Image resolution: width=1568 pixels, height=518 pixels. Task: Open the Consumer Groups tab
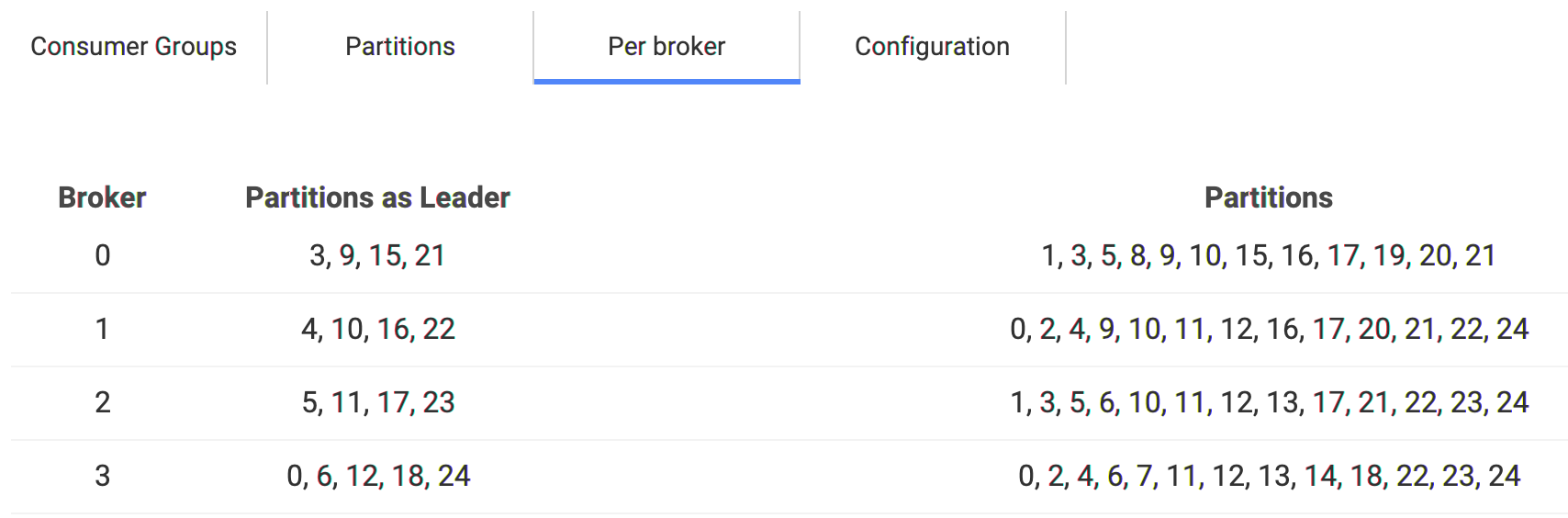coord(134,47)
